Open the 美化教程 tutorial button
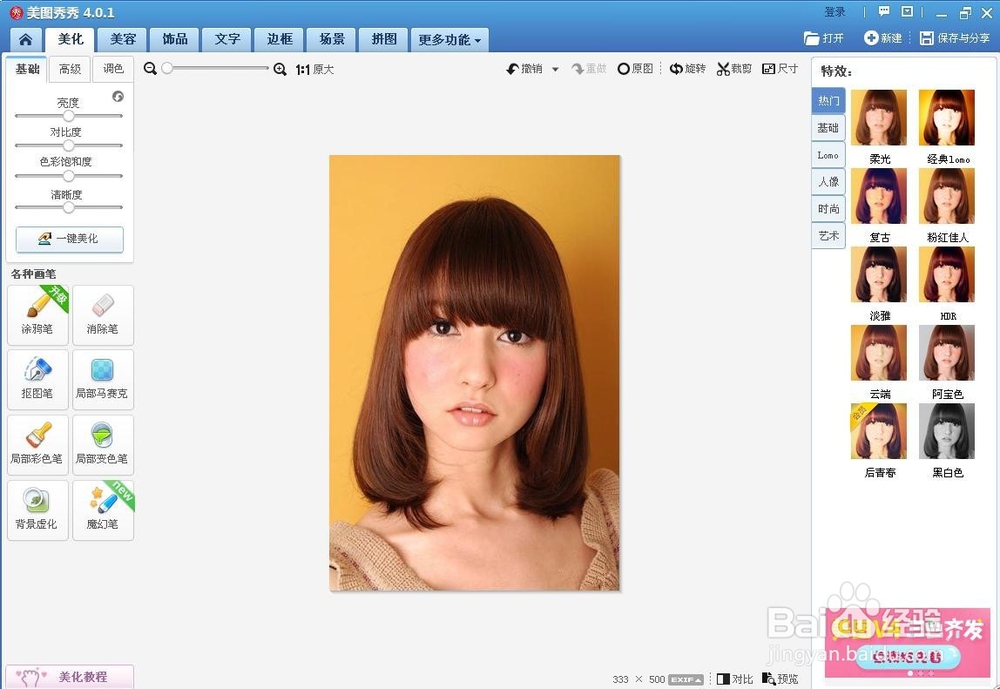1000x689 pixels. tap(70, 676)
